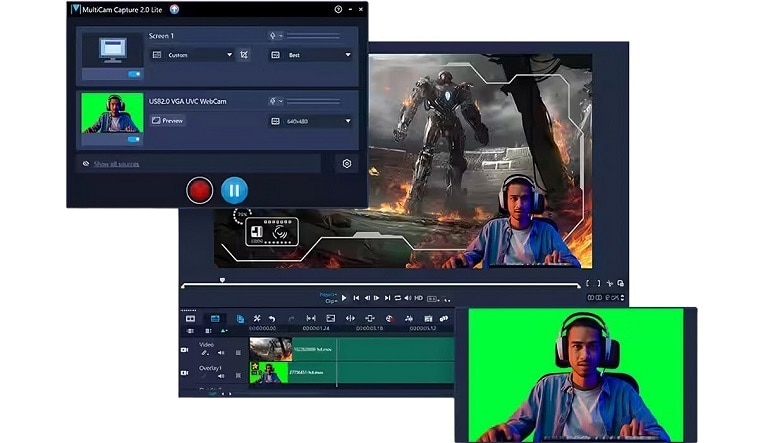Screen dimensions: 770x443
Task: Open the tools icon in timeline toolbar
Action: tap(257, 319)
